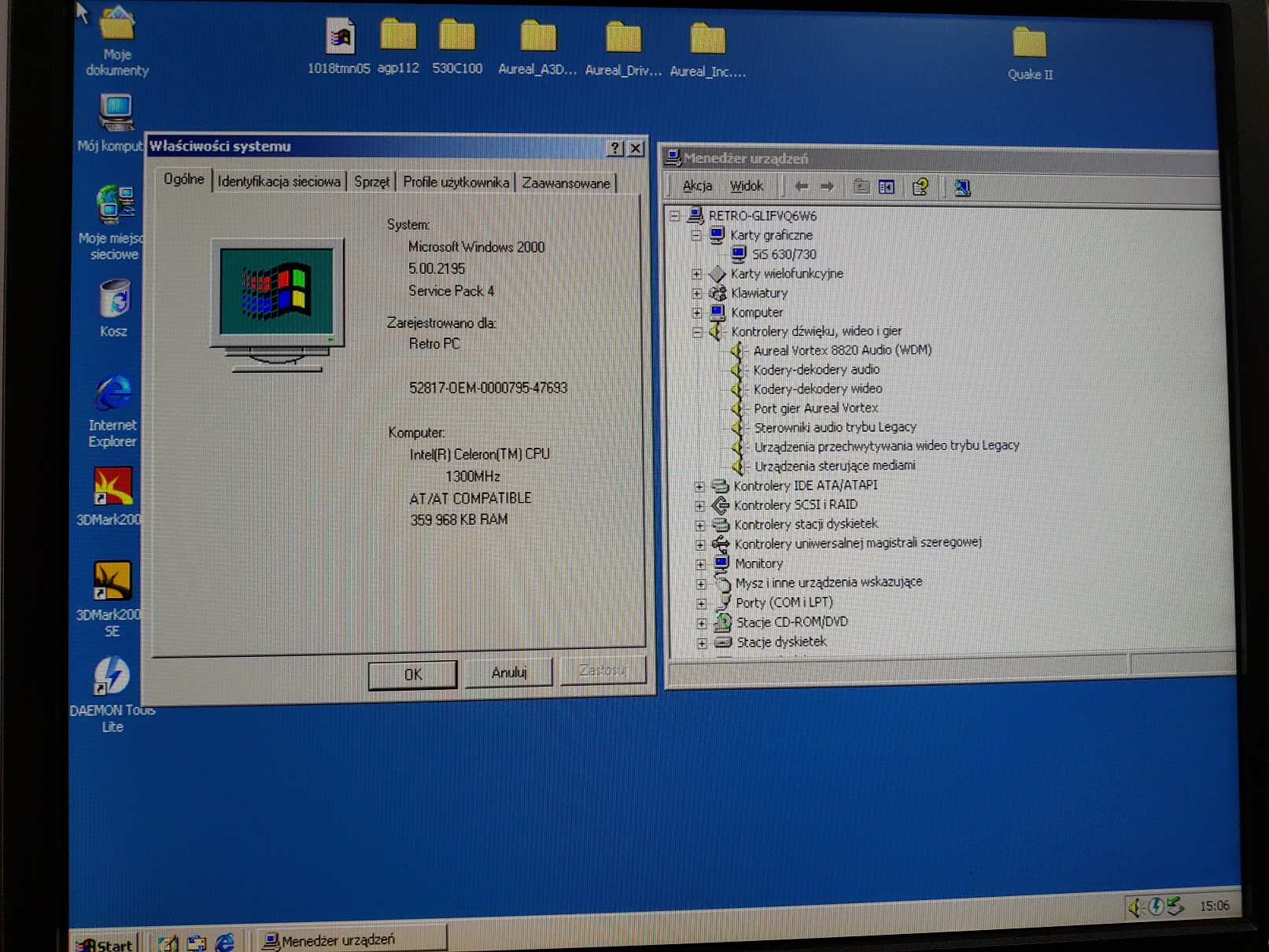This screenshot has height=952, width=1269.
Task: Expand the Stacje dyskietek node
Action: [701, 643]
